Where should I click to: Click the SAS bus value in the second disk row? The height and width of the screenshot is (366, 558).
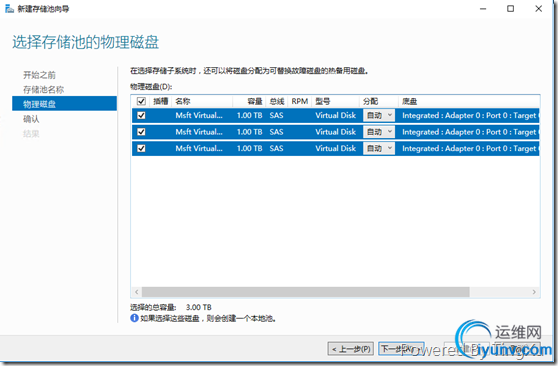[277, 132]
